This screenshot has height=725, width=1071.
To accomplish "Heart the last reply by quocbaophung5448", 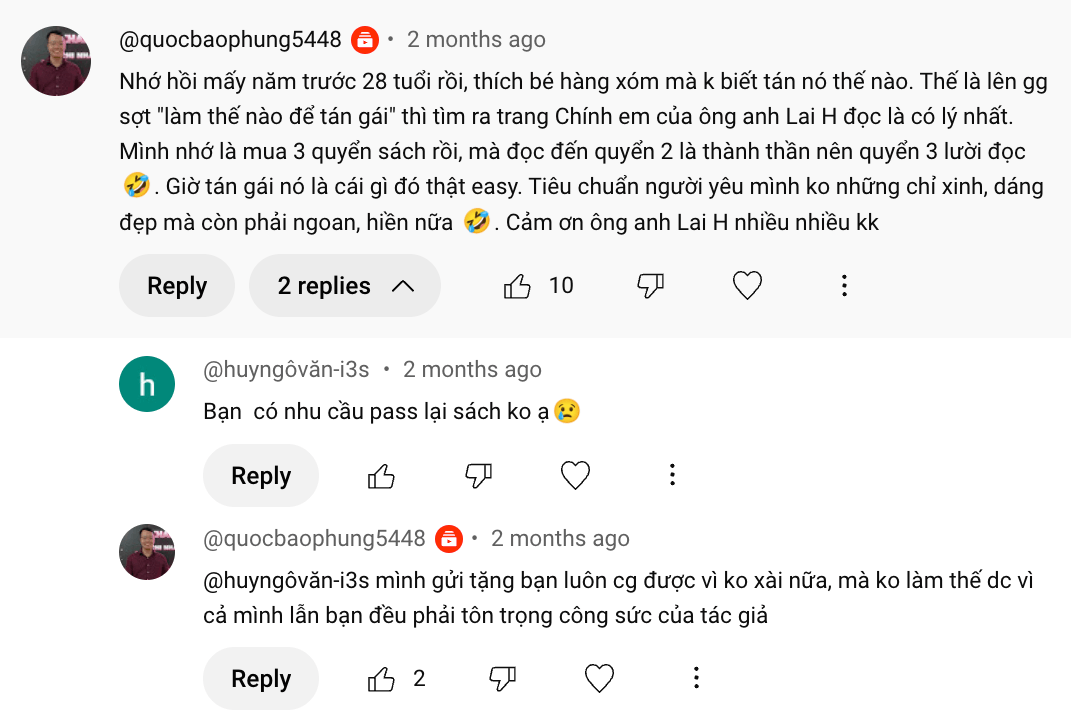I will point(599,680).
